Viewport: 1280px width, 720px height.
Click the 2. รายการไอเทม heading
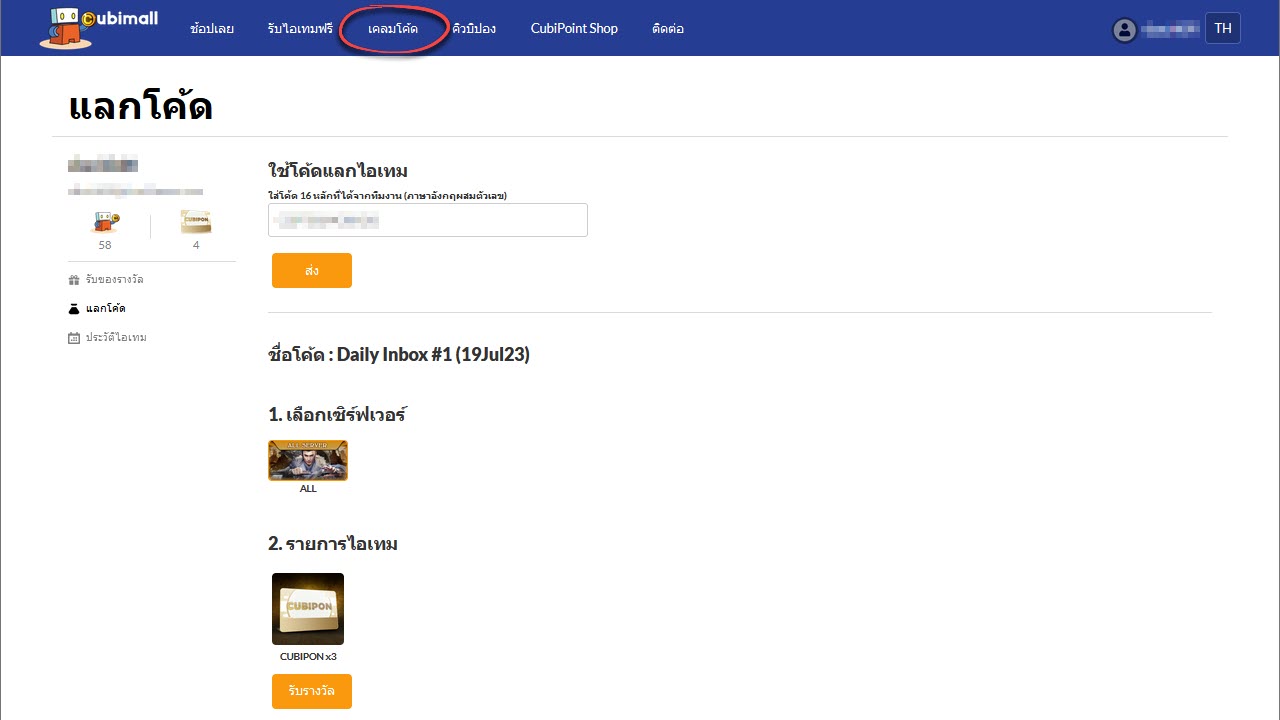click(333, 544)
